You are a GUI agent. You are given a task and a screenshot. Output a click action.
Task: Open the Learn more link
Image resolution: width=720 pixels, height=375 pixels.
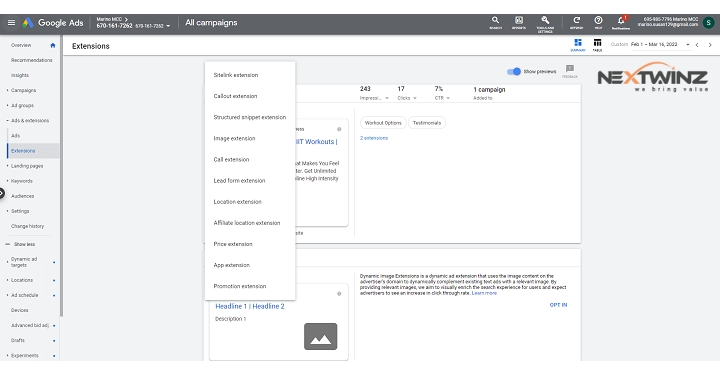pos(484,293)
